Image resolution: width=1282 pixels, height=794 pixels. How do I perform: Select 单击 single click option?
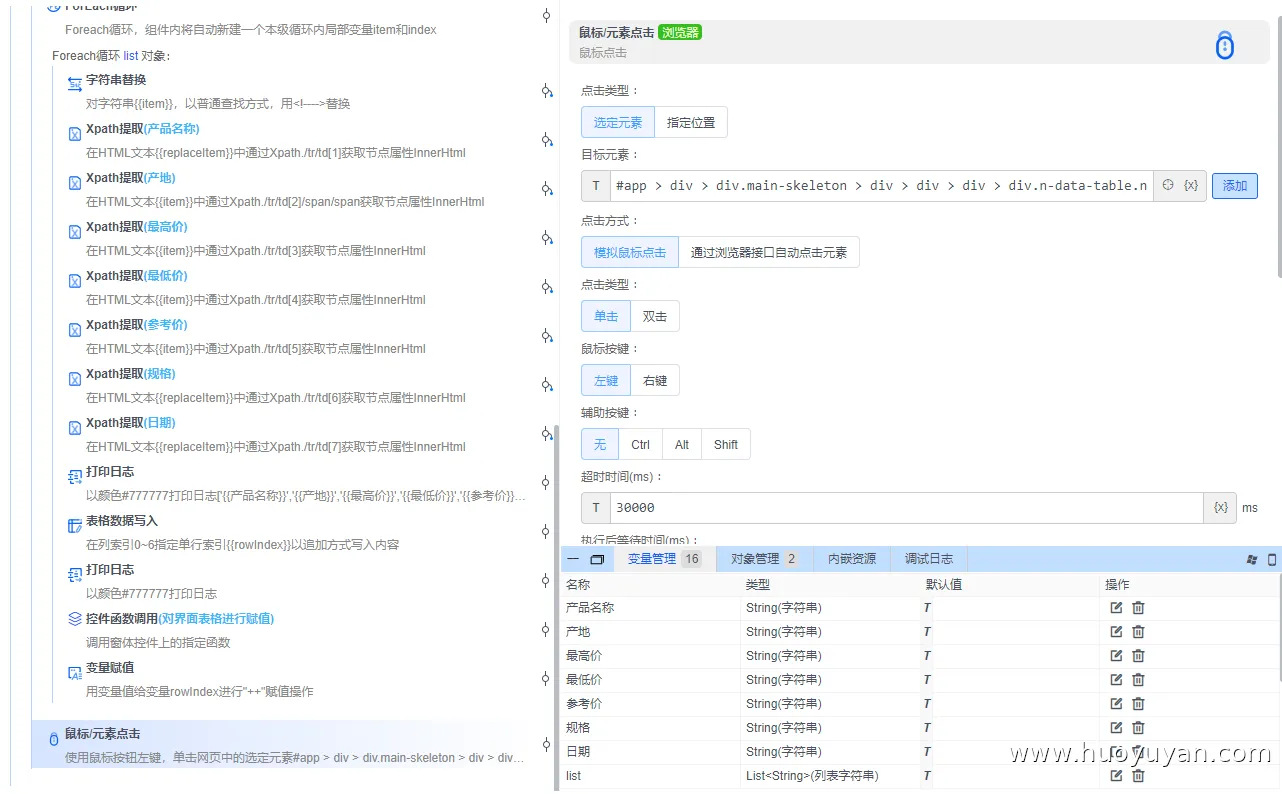click(606, 317)
